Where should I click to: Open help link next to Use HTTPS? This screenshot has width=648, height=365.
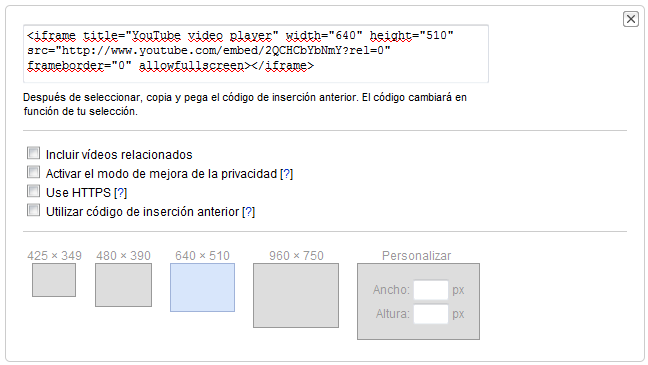tap(120, 193)
